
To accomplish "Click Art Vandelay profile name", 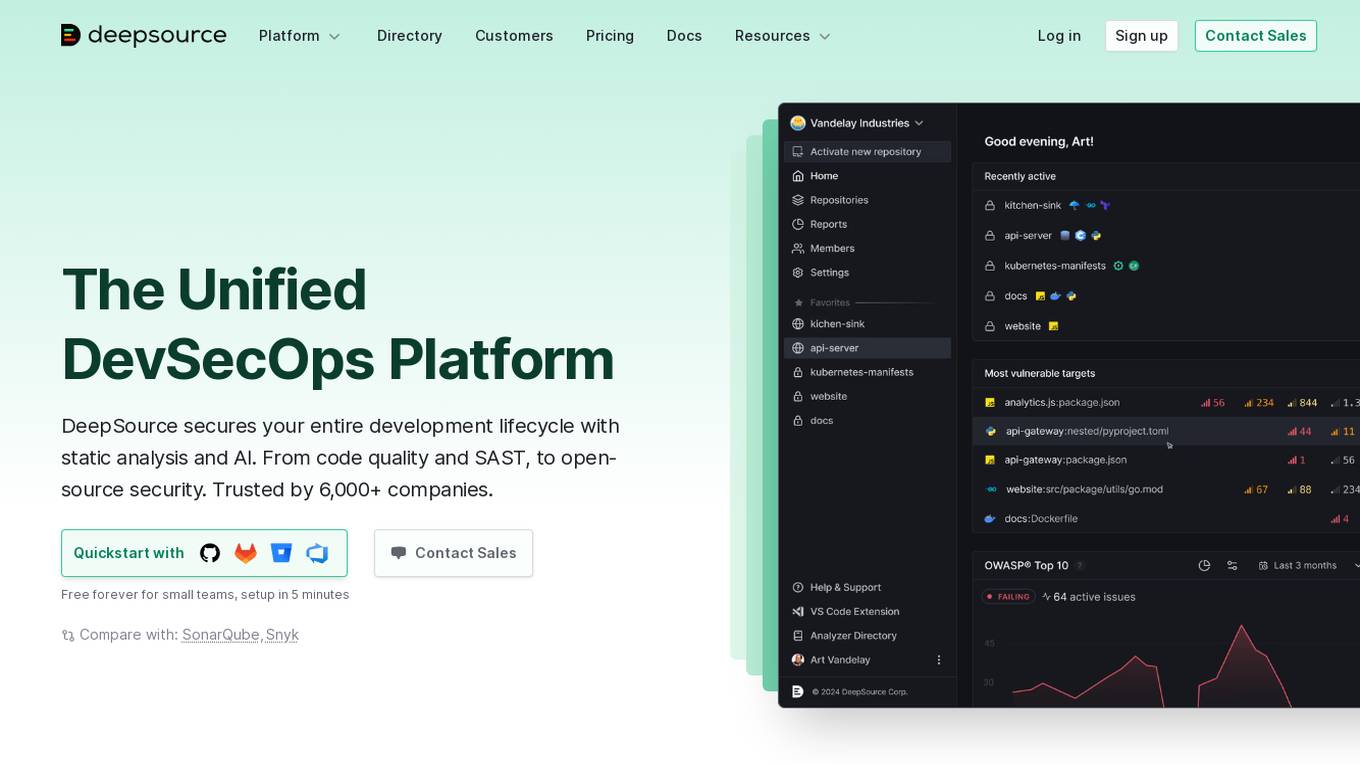I will coord(840,660).
